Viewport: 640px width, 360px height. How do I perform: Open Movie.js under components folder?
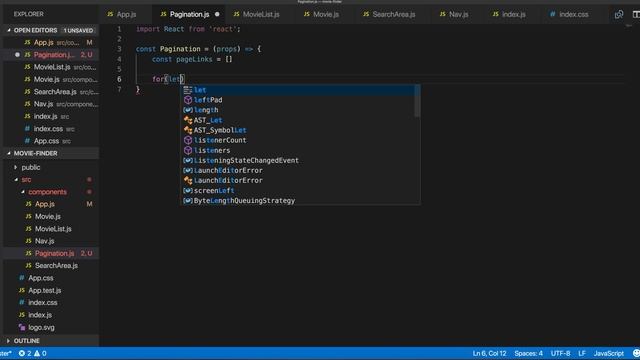coord(51,216)
